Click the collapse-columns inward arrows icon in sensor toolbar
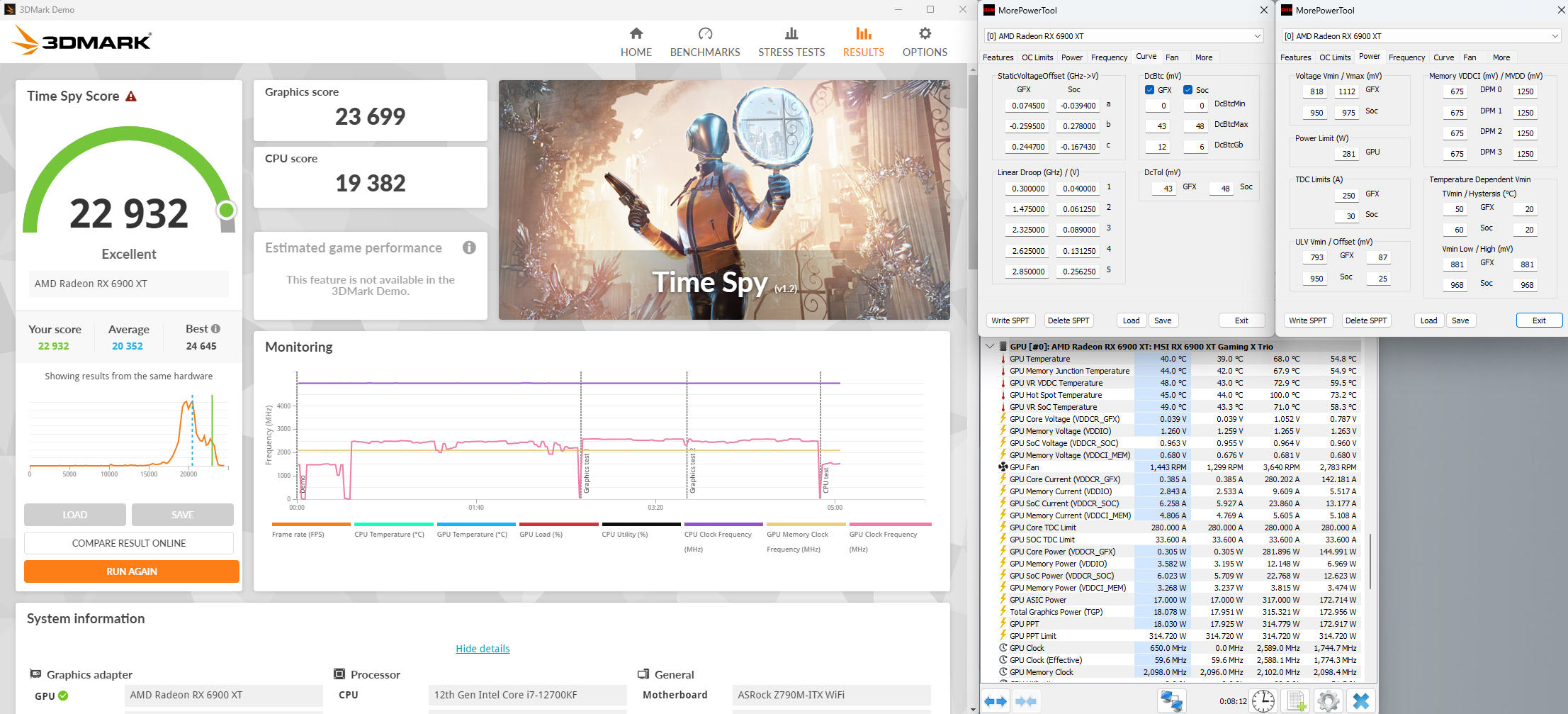This screenshot has height=714, width=1568. 1026,701
